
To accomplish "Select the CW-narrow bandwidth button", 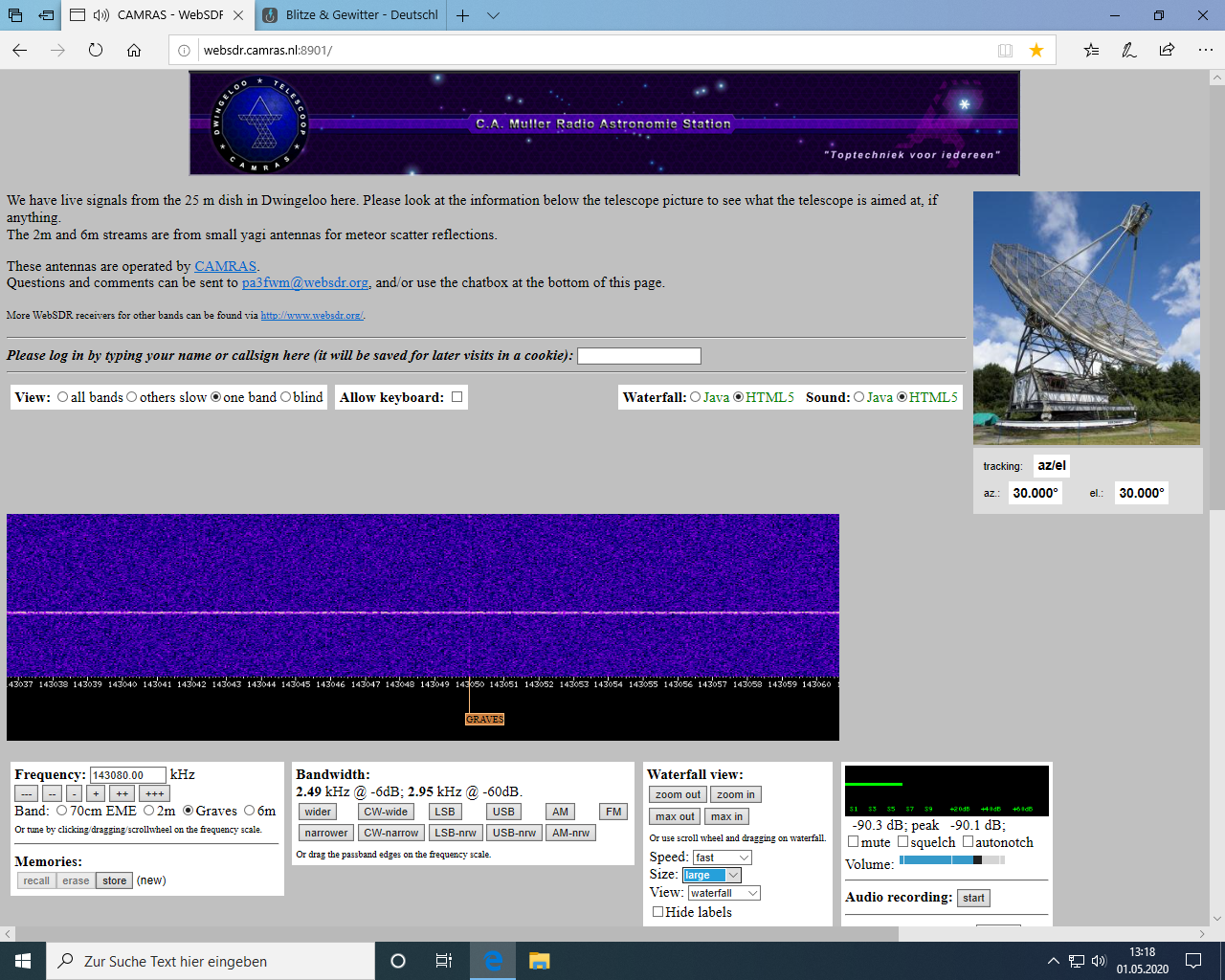I will click(390, 833).
